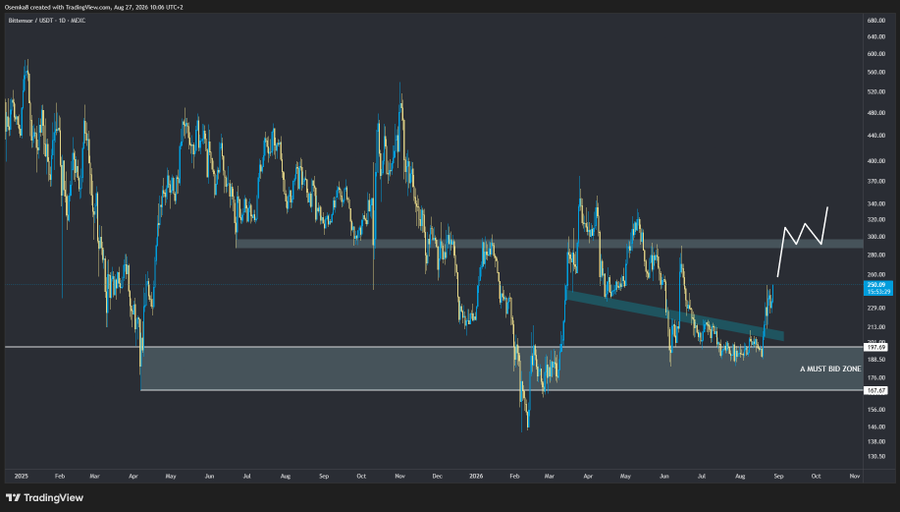Click the 2026 label on time axis
This screenshot has height=512, width=900.
476,476
